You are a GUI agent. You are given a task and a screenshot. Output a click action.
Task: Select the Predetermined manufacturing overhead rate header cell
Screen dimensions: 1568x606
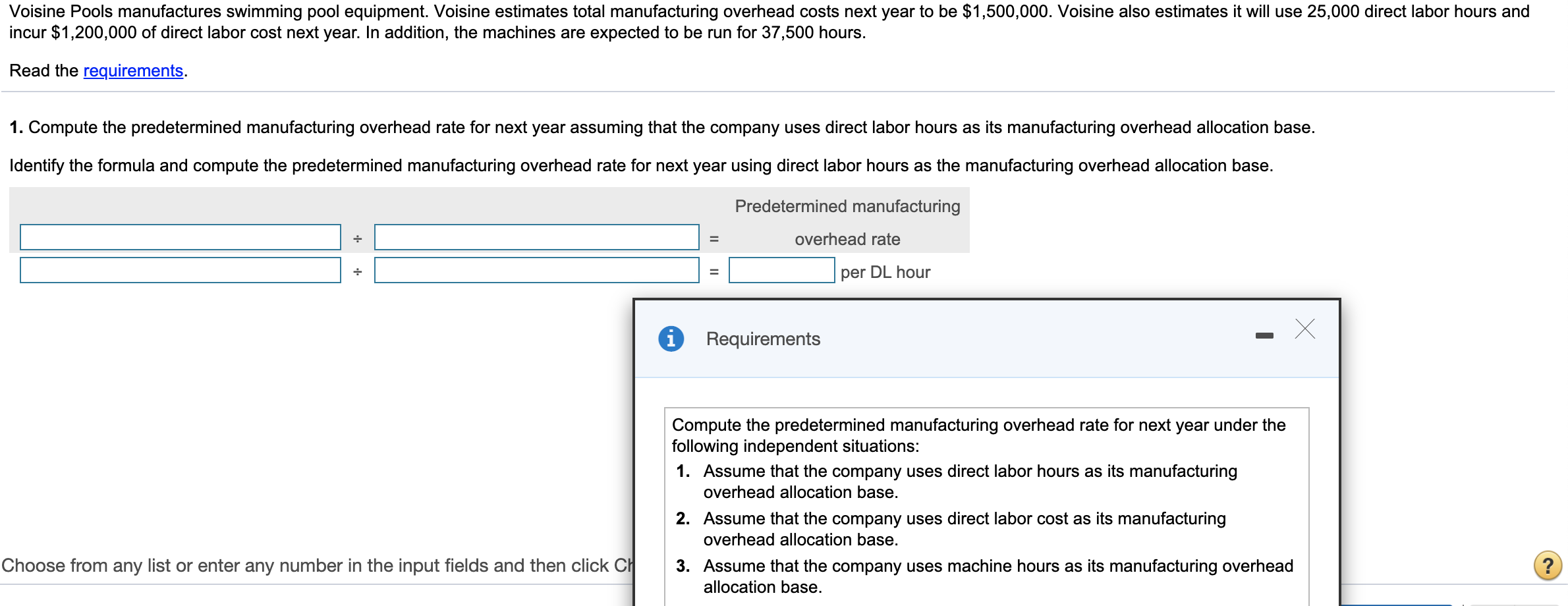point(847,222)
